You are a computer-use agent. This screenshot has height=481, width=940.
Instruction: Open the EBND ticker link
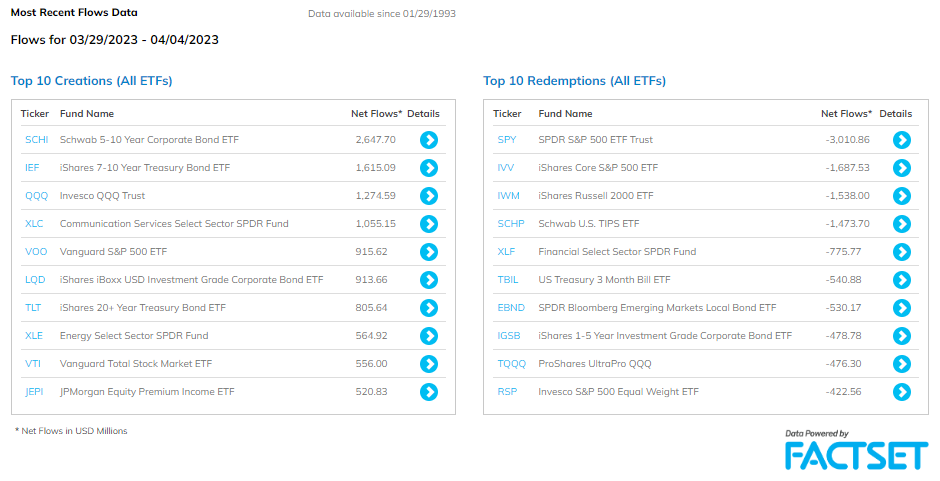pyautogui.click(x=511, y=308)
